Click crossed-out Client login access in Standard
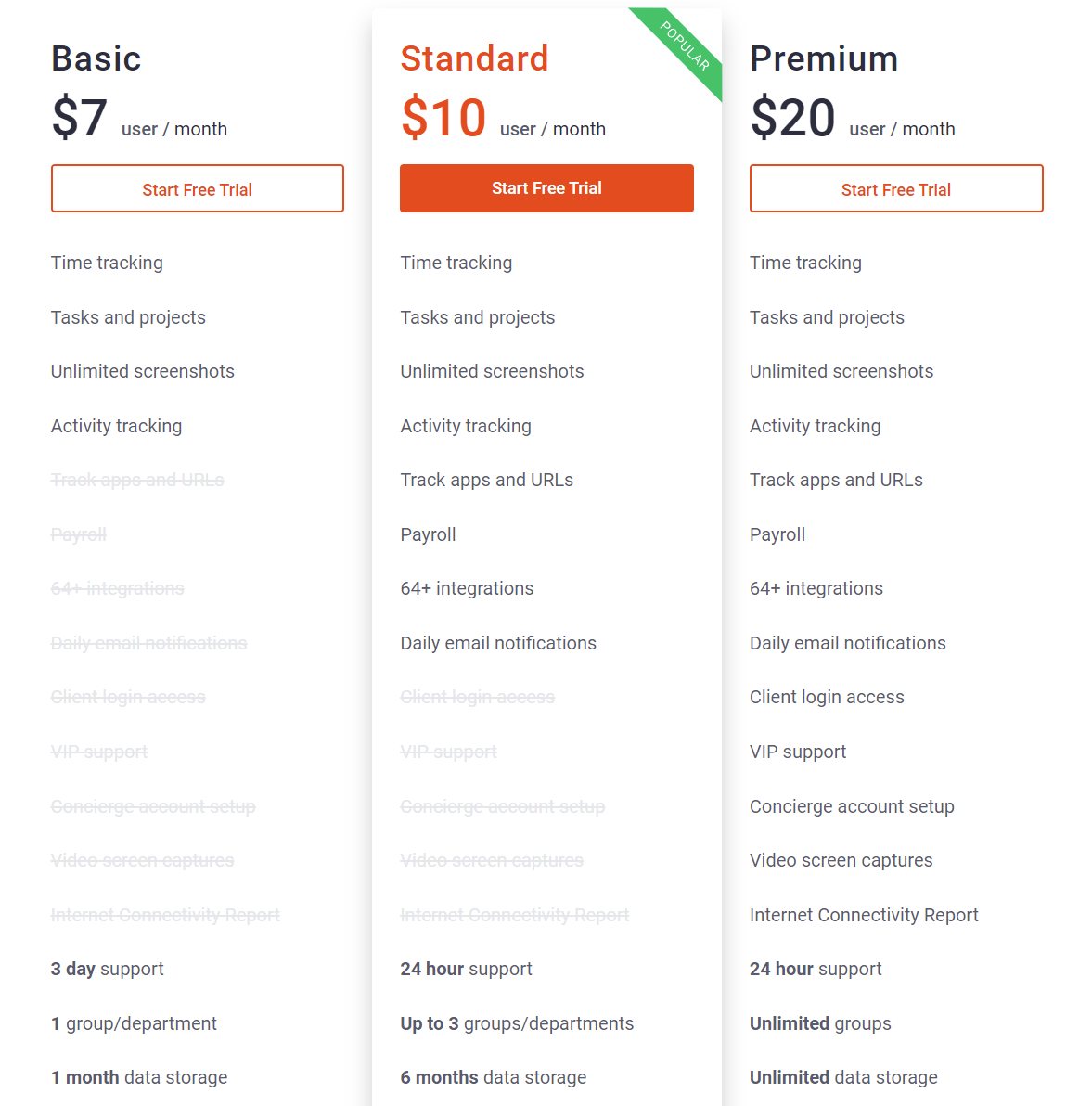 pyautogui.click(x=477, y=697)
